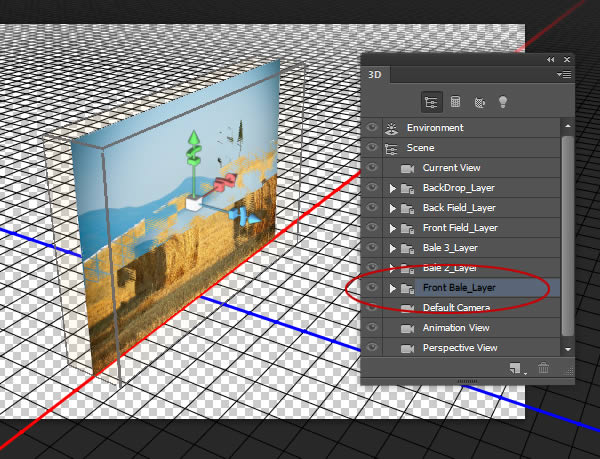Collapse the 3D panel to icons
This screenshot has height=459, width=600.
point(550,60)
